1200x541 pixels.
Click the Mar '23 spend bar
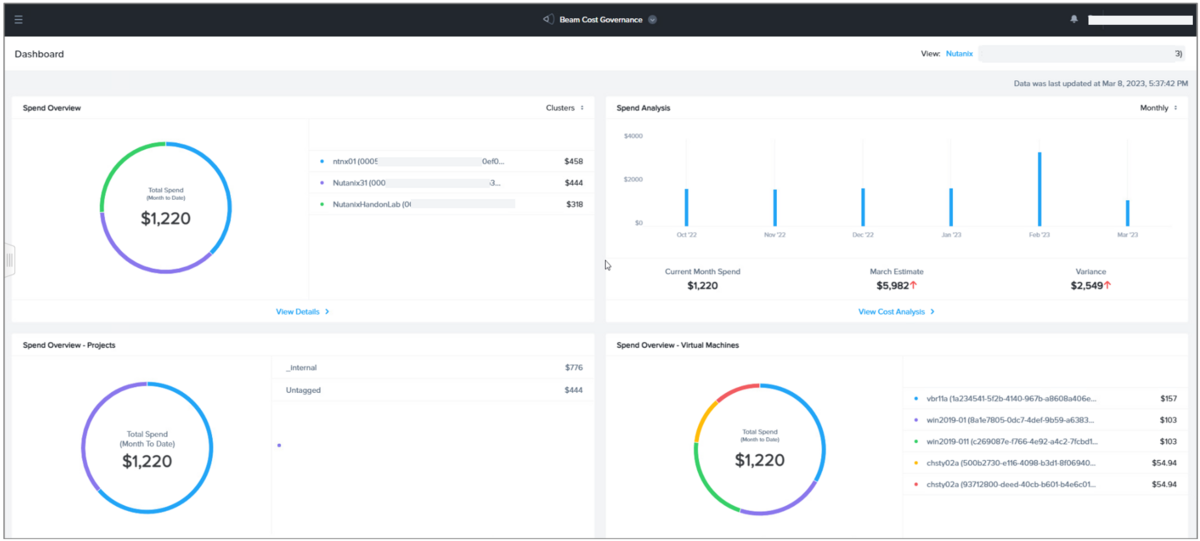1127,213
